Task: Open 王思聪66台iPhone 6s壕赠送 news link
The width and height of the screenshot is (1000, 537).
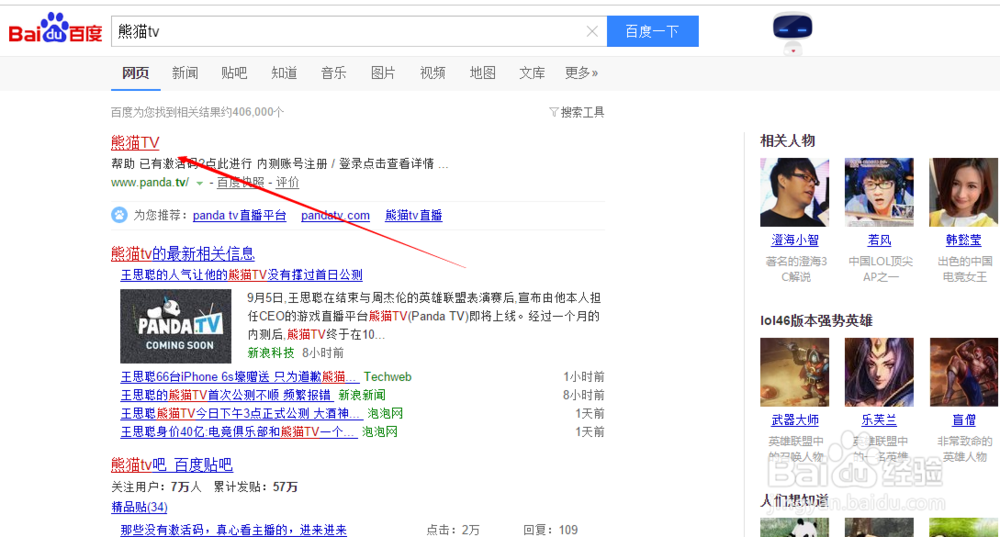Action: [239, 377]
